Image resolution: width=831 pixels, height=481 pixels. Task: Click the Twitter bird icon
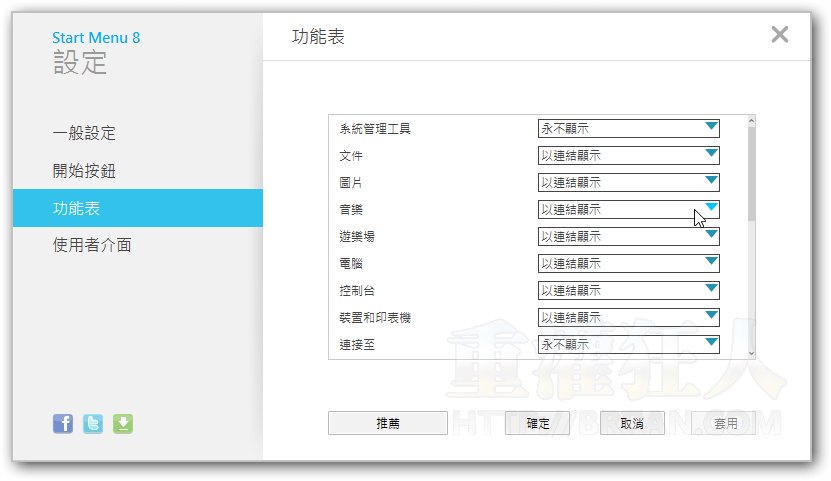(93, 423)
